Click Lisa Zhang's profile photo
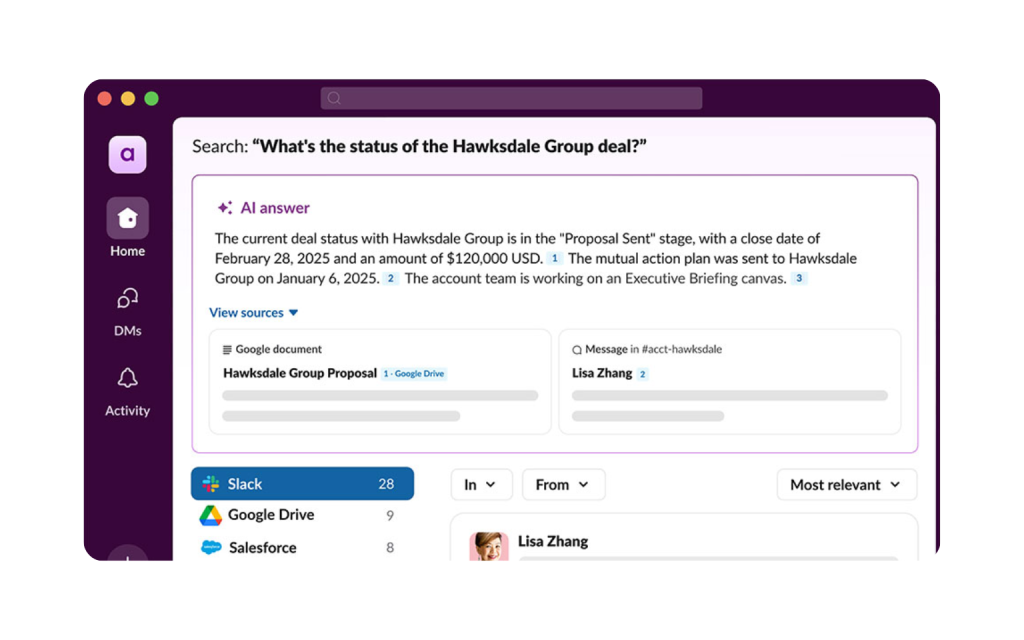This screenshot has height=640, width=1024. (489, 545)
